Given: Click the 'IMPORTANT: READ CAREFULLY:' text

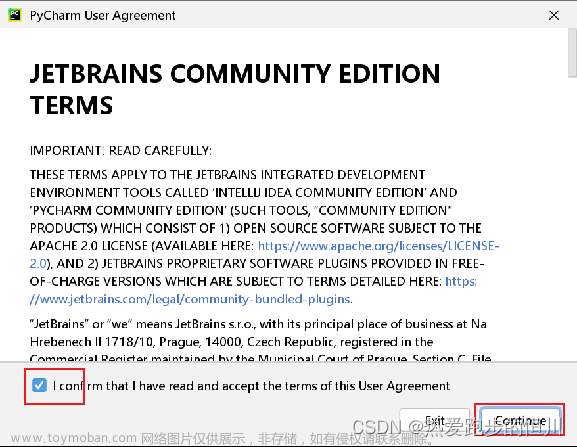Looking at the screenshot, I should tap(121, 151).
